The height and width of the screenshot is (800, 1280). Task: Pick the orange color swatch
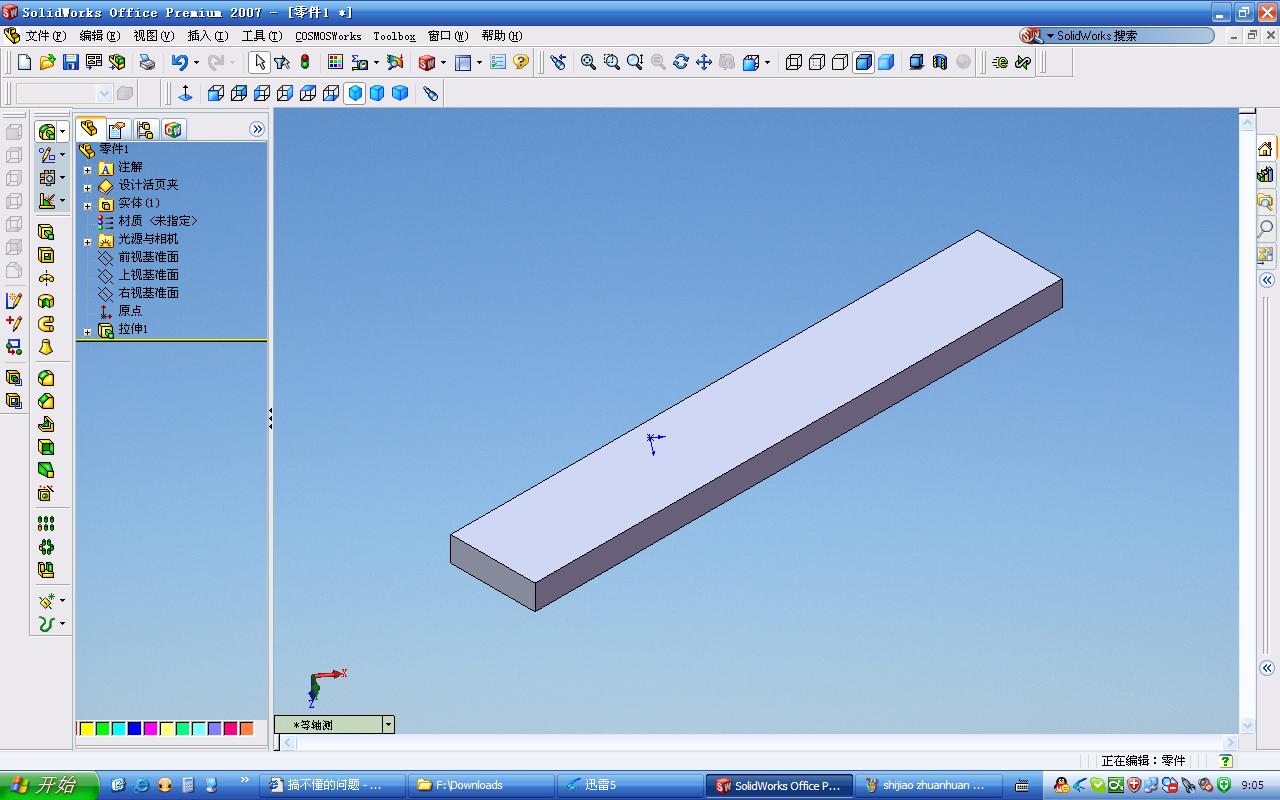(x=247, y=729)
